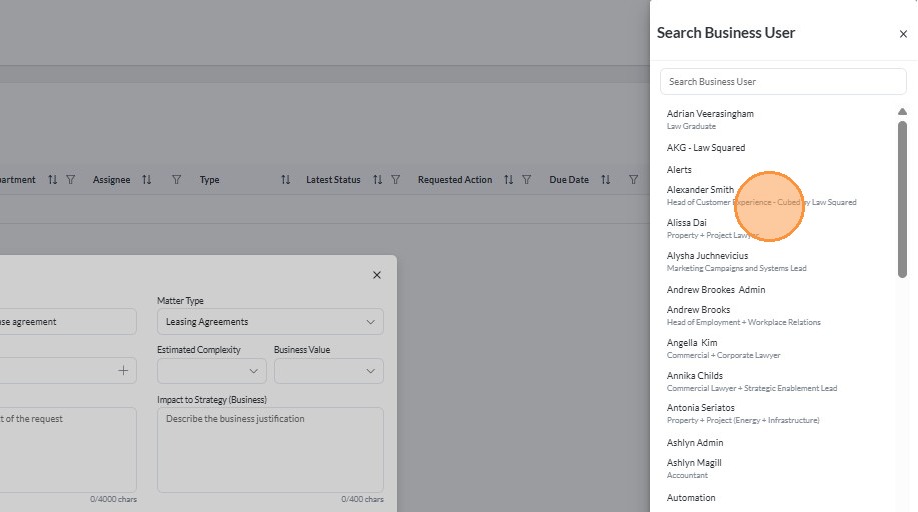Screen dimensions: 918x512
Task: Expand the Estimated Complexity dropdown
Action: [212, 371]
